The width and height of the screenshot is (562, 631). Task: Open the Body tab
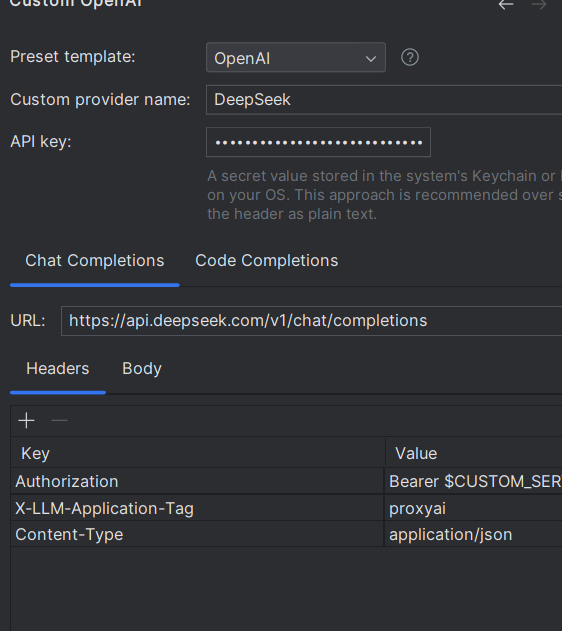tap(142, 369)
